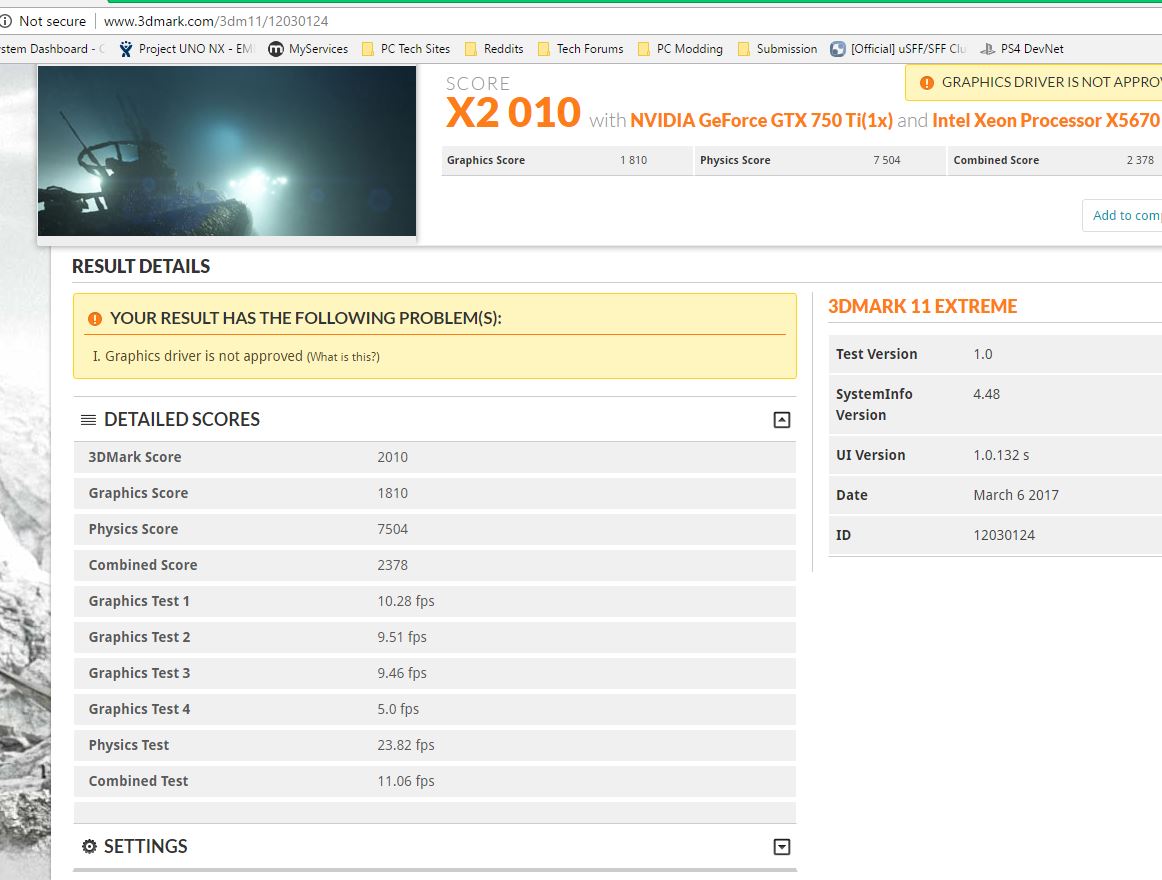Click the Settings gear icon
1162x880 pixels.
[89, 847]
